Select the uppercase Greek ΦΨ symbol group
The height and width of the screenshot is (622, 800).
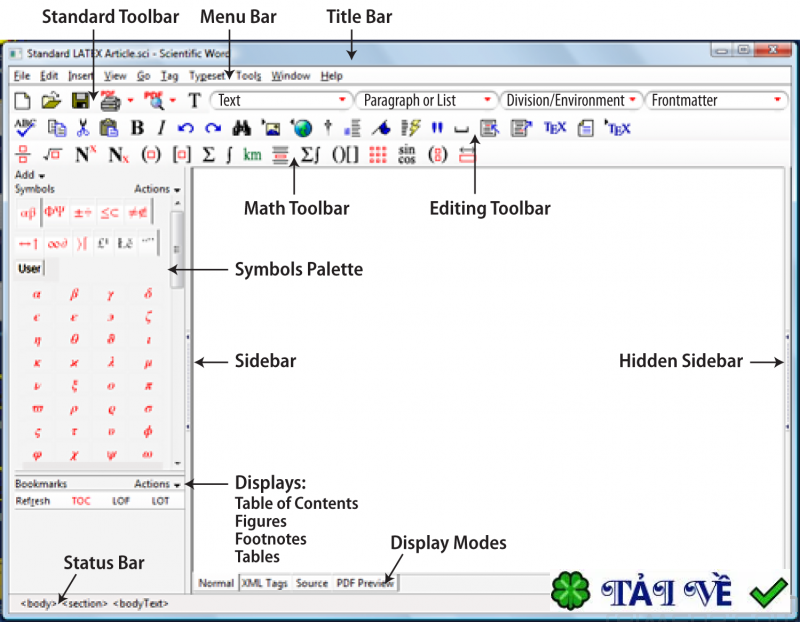tap(54, 212)
